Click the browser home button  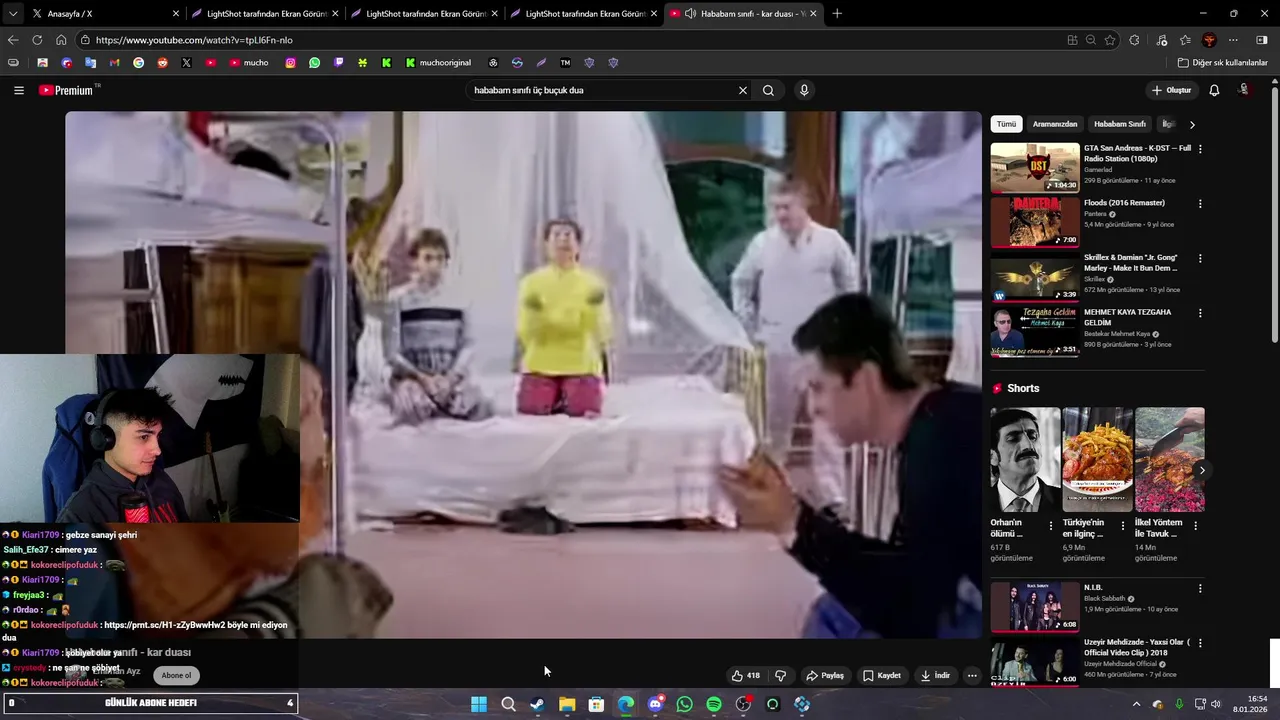(x=61, y=40)
